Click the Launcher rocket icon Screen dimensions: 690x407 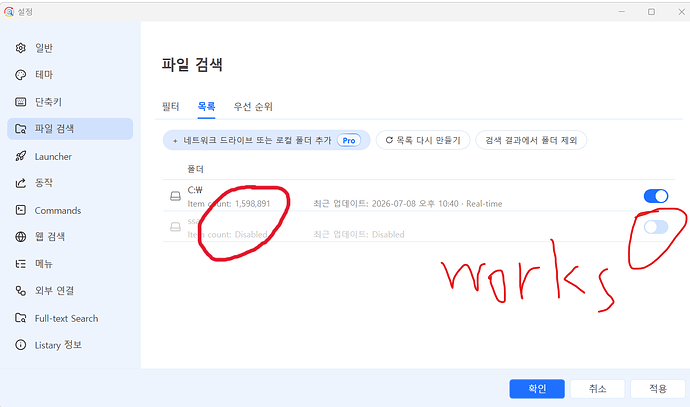coord(21,156)
